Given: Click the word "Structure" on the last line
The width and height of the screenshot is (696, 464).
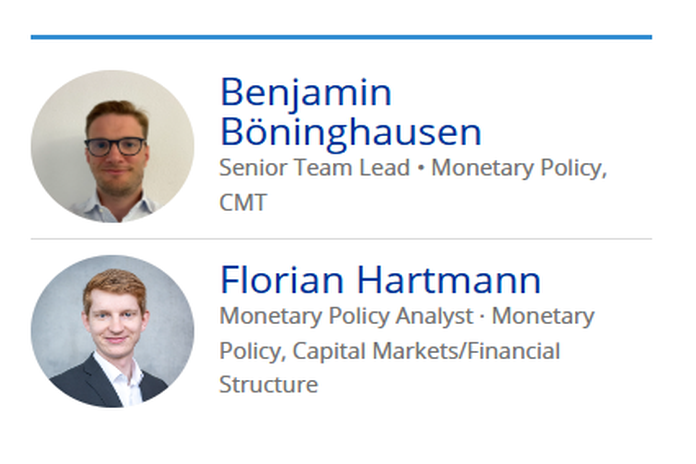Looking at the screenshot, I should pos(268,385).
